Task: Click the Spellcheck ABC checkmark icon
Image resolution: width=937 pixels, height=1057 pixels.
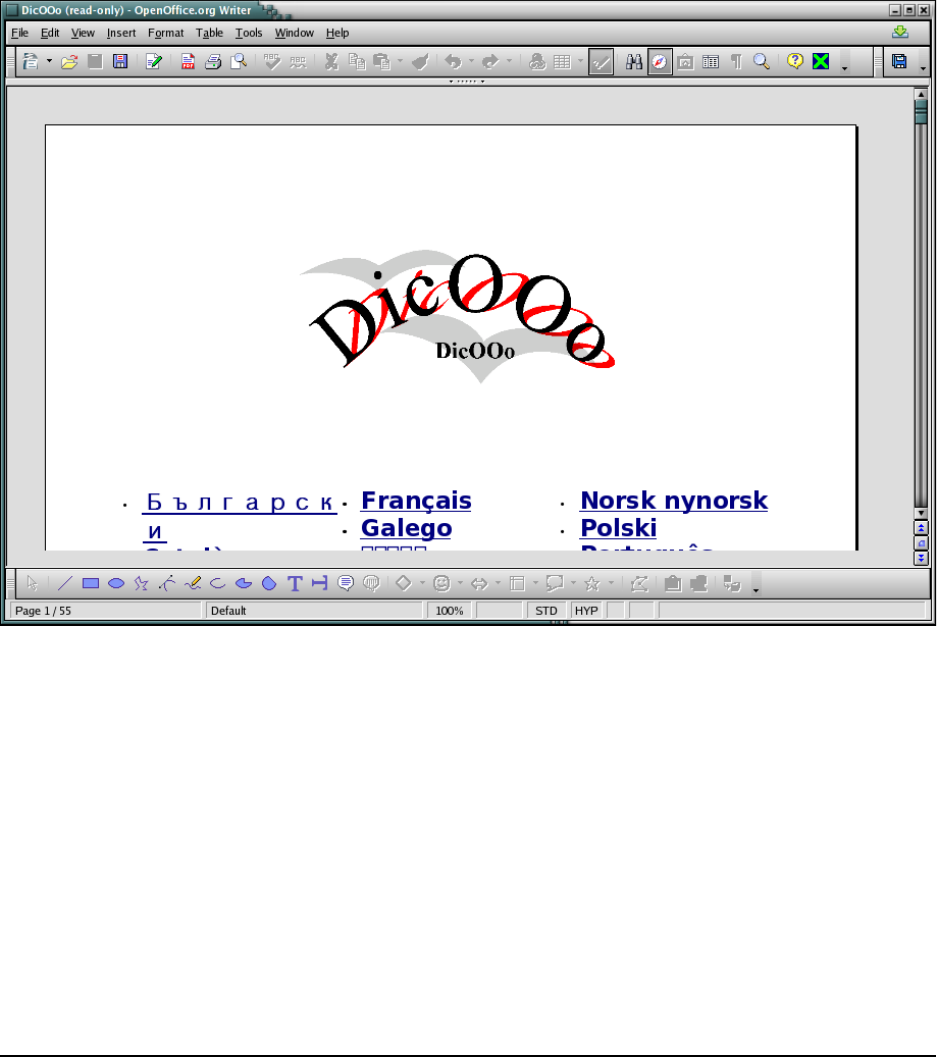Action: click(272, 62)
